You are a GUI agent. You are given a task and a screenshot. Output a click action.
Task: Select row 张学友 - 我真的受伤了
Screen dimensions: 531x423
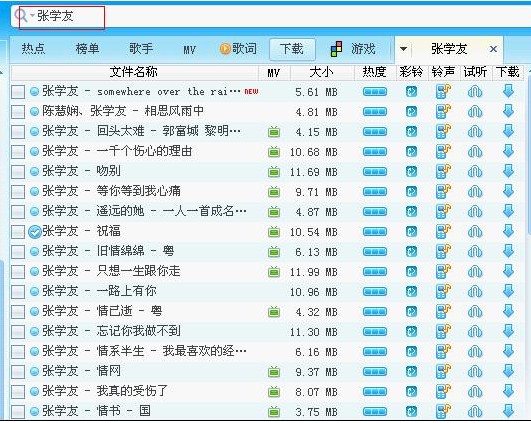tap(267, 392)
